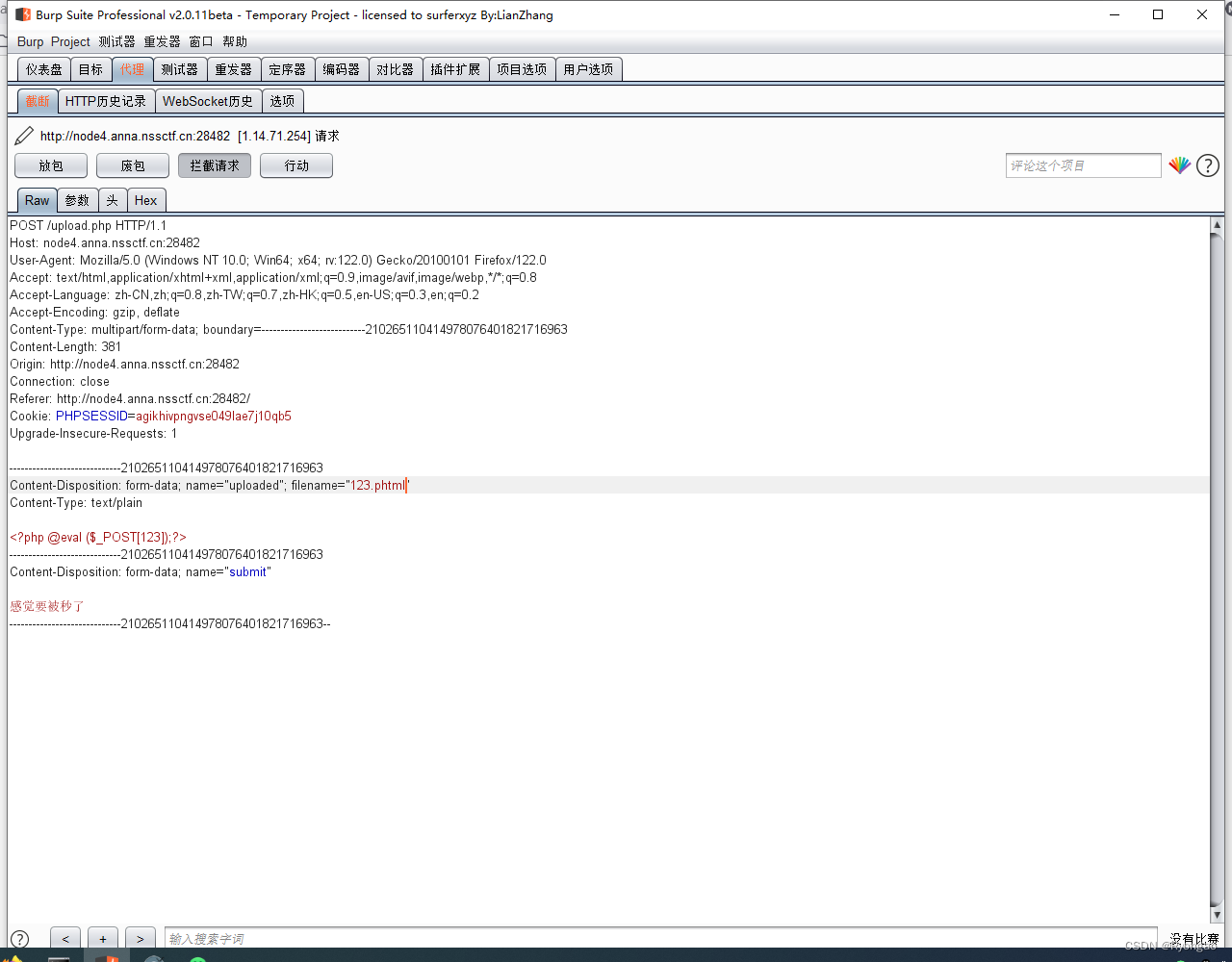Switch to the 仪表盘 tab

44,69
